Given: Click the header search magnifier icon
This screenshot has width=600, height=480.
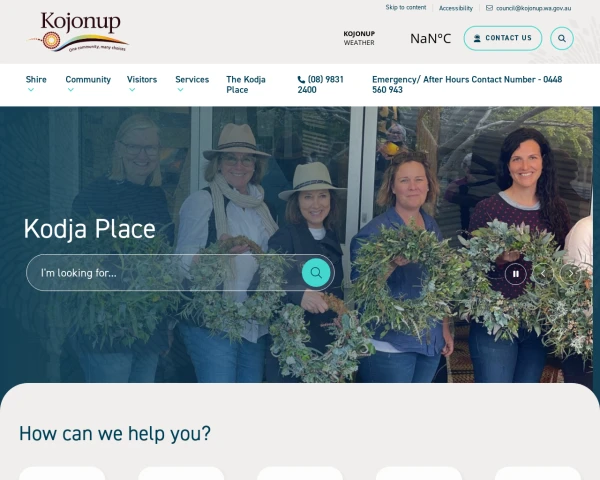Looking at the screenshot, I should 562,38.
